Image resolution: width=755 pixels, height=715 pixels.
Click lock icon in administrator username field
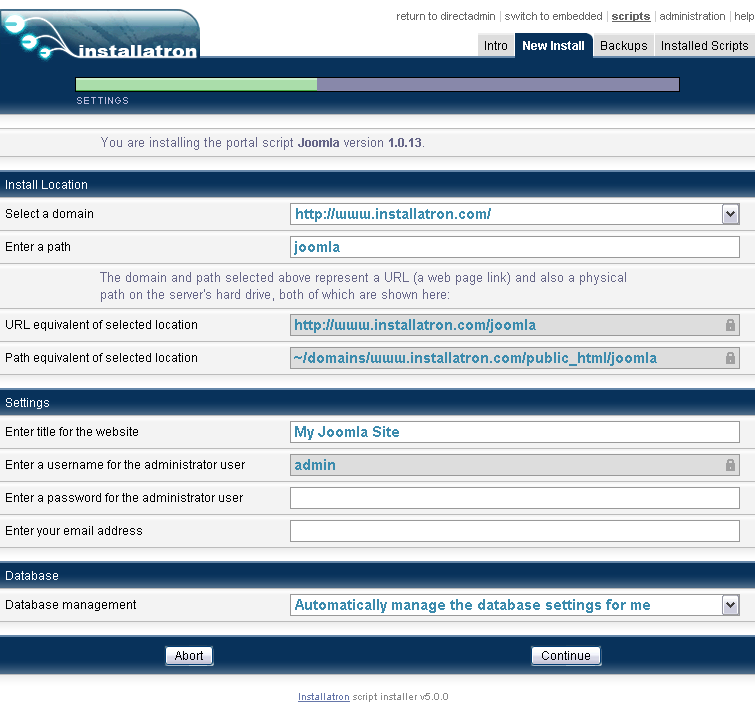click(730, 465)
